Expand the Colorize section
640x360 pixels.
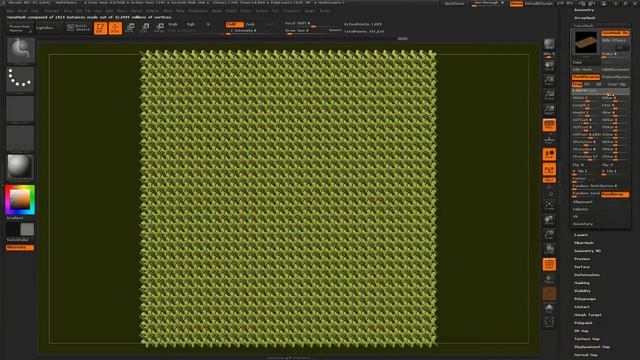pos(580,209)
